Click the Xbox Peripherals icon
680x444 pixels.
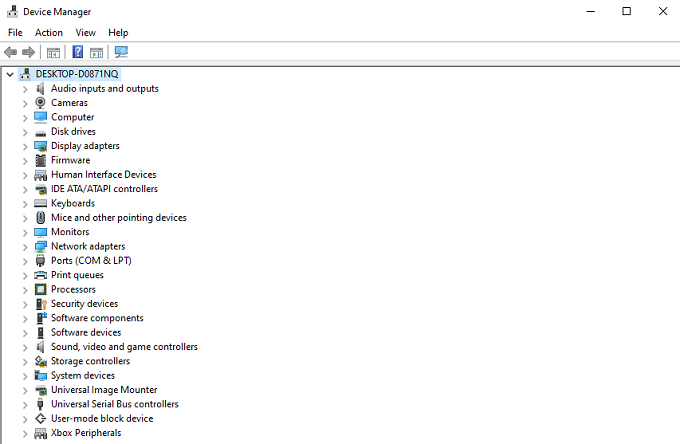[x=40, y=433]
